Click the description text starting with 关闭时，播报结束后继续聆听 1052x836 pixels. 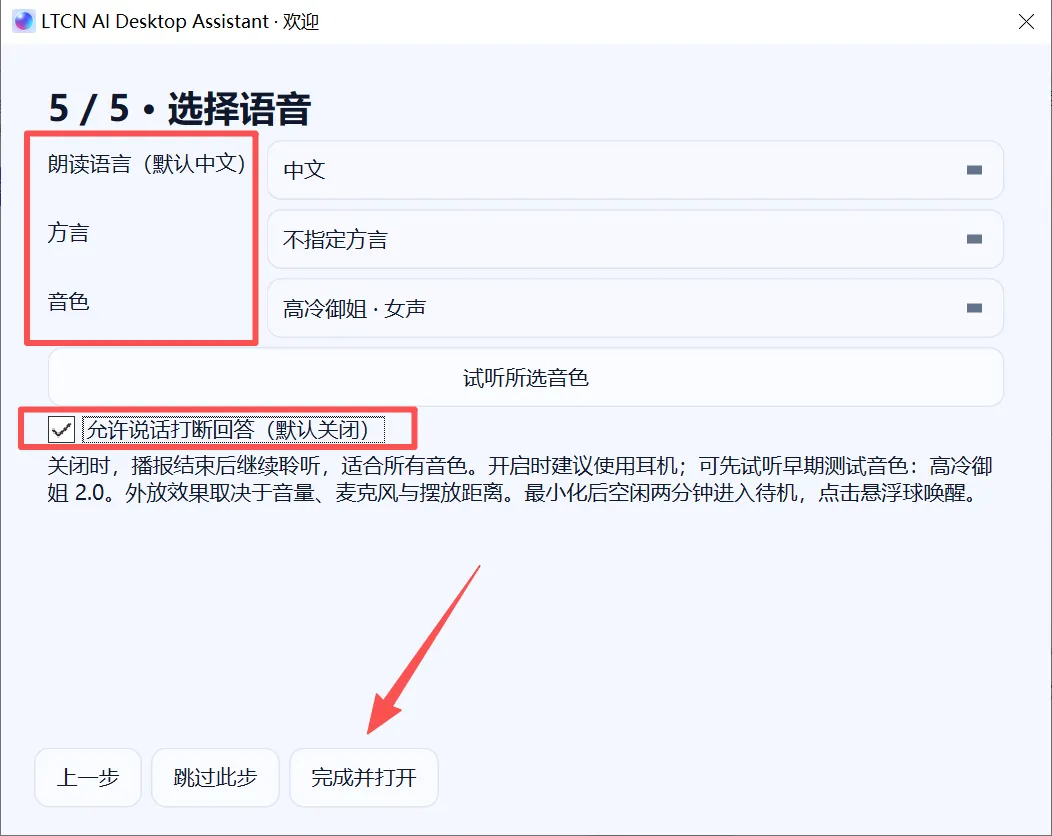point(519,479)
